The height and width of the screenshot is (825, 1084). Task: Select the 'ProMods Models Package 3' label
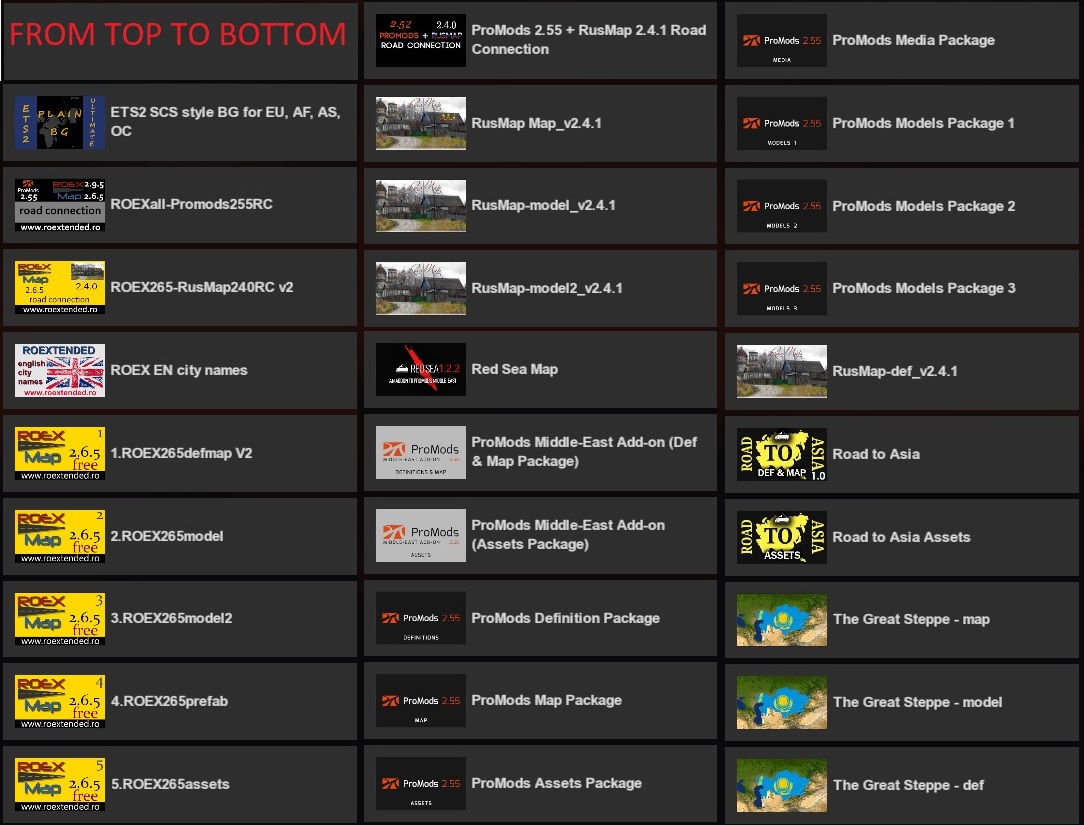[x=924, y=288]
